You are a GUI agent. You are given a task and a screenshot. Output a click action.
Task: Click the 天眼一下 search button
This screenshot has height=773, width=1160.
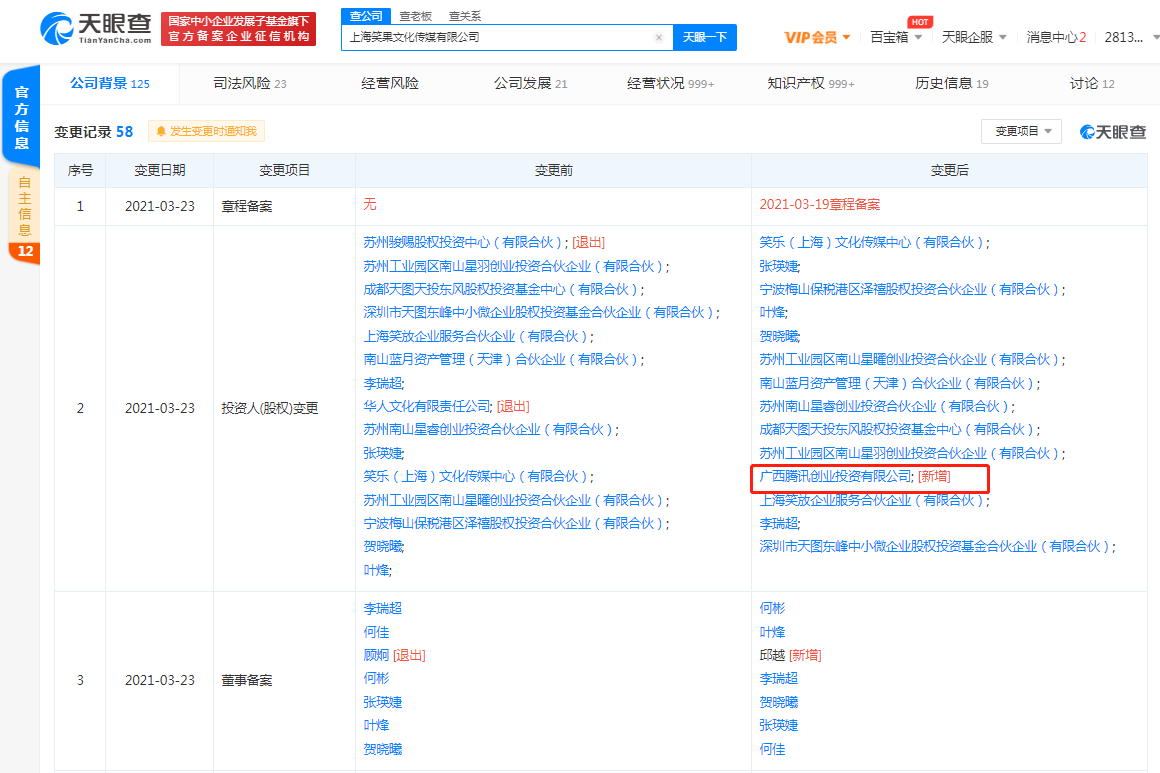tap(704, 37)
